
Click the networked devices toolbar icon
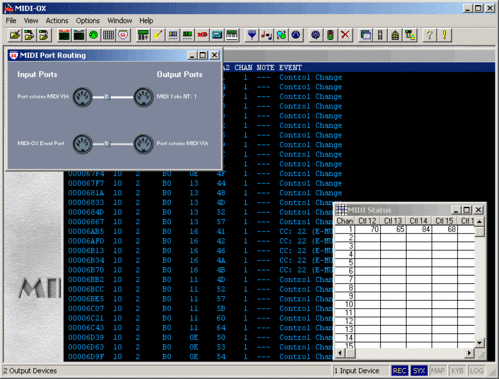410,35
